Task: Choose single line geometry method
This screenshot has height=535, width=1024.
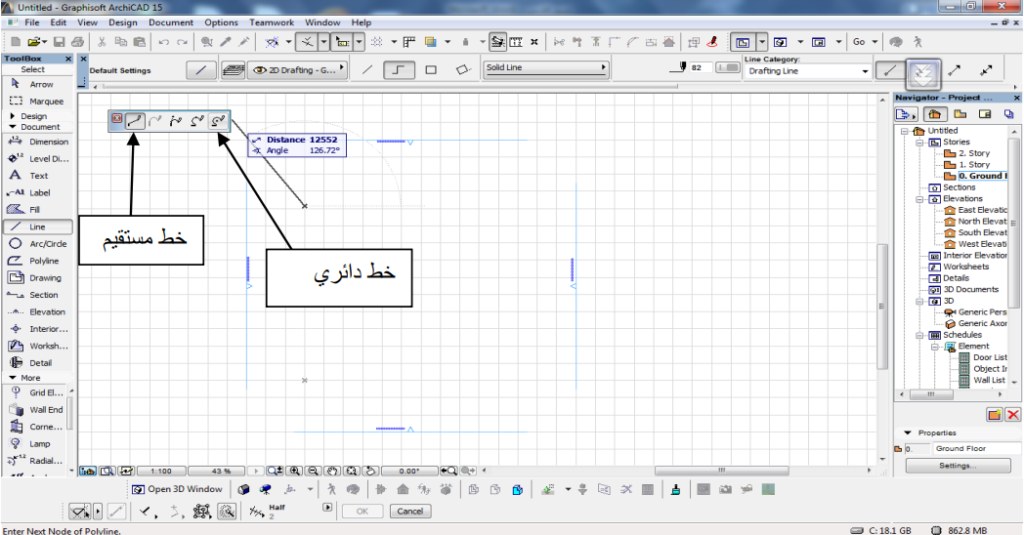Action: click(367, 69)
